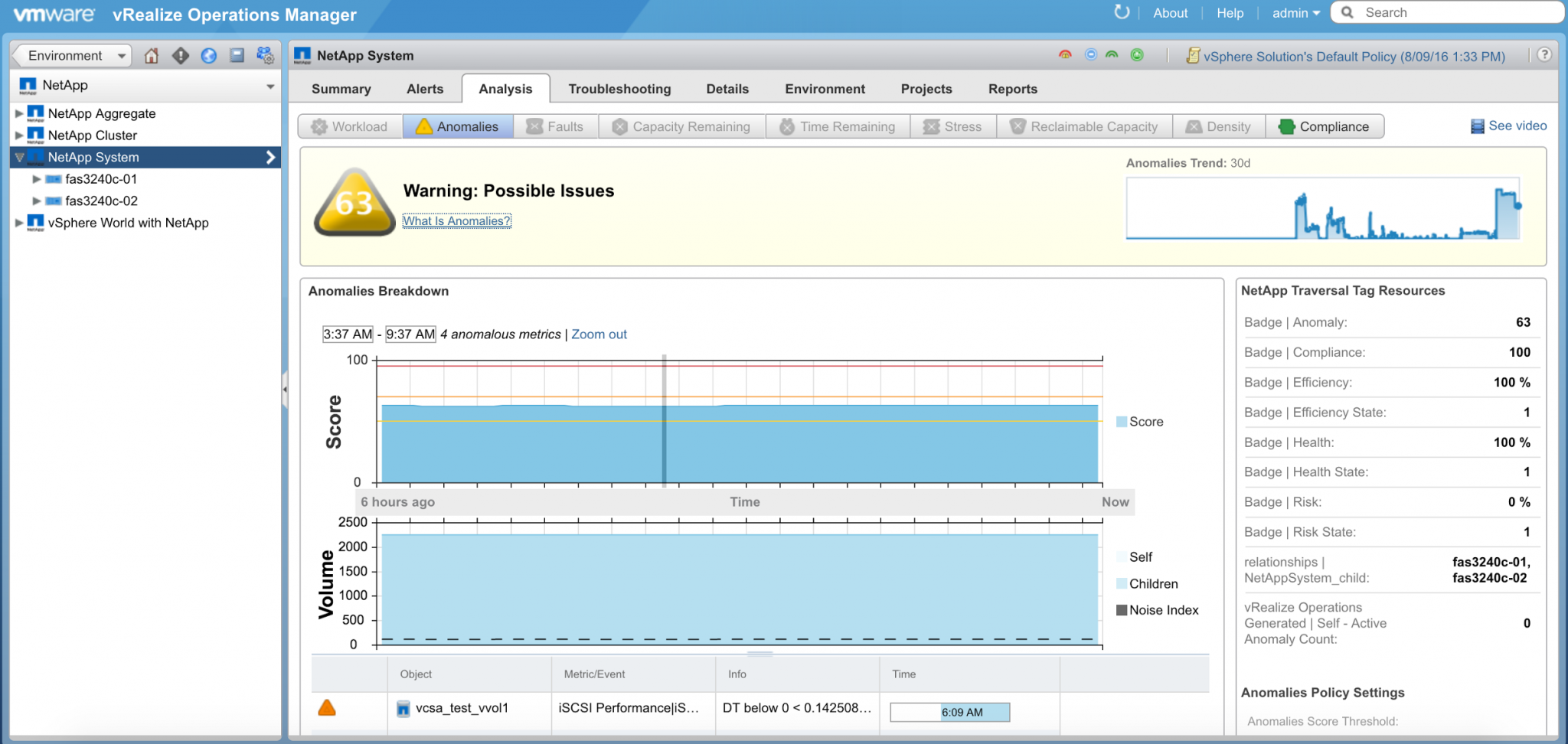Click the help question mark icon
The width and height of the screenshot is (1568, 744).
tap(1544, 55)
